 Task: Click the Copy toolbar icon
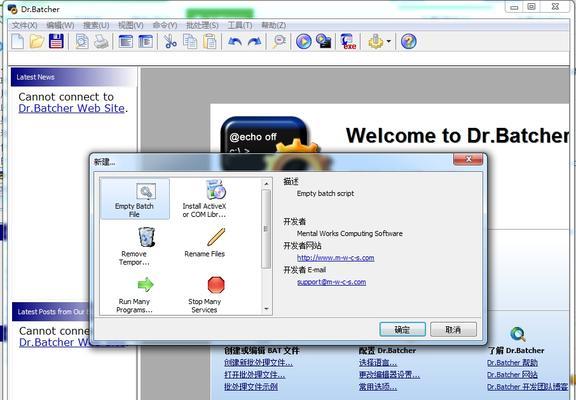click(x=190, y=41)
